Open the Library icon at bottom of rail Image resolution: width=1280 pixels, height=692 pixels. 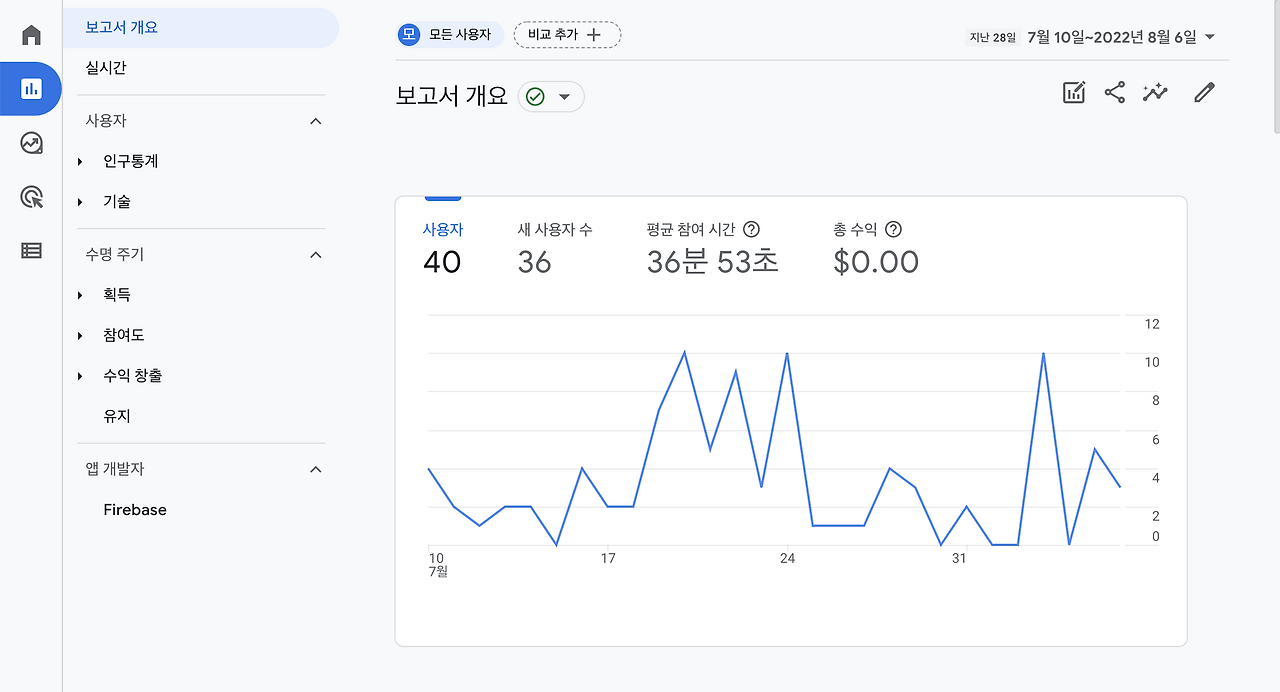30,250
